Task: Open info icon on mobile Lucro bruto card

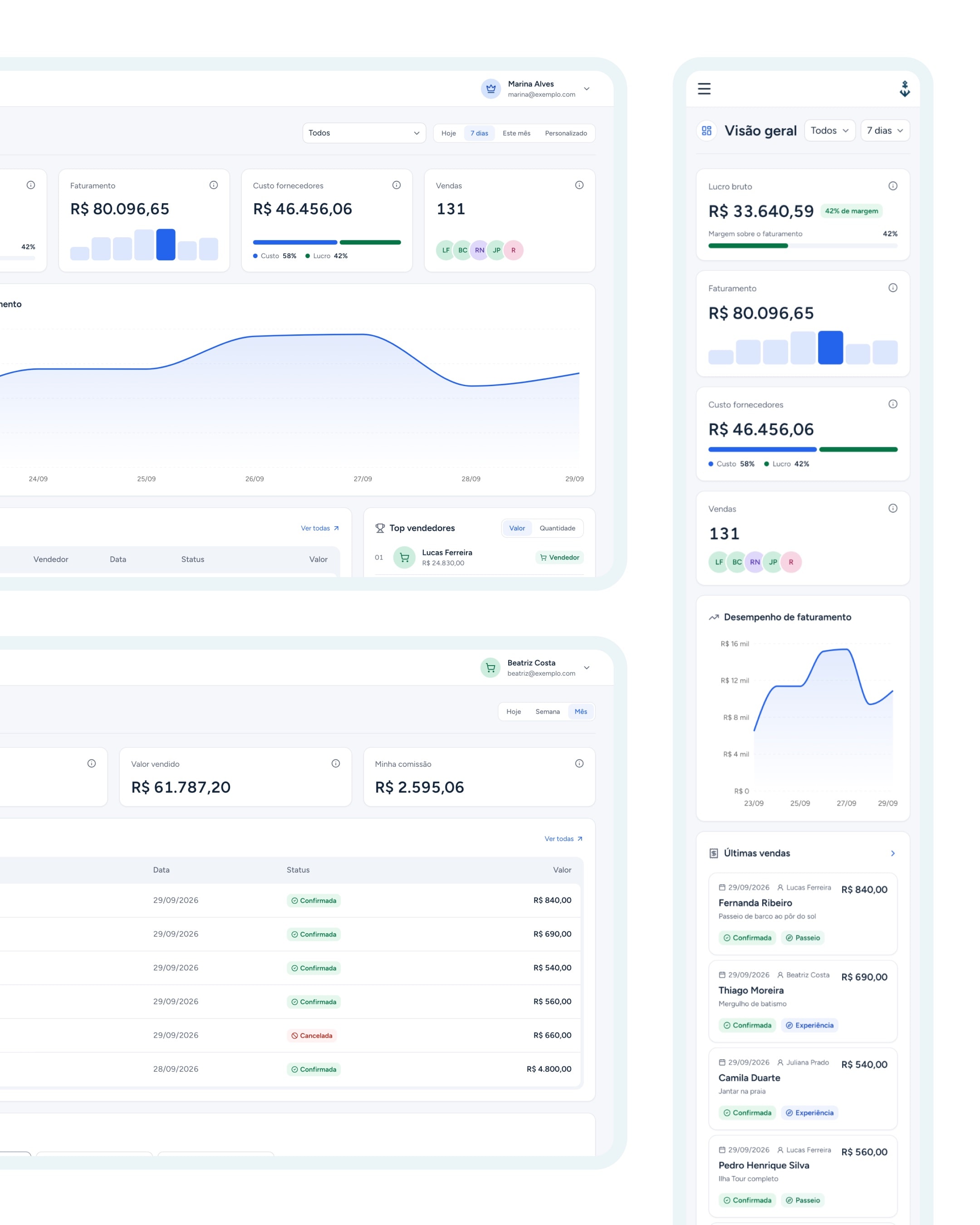Action: [x=892, y=186]
